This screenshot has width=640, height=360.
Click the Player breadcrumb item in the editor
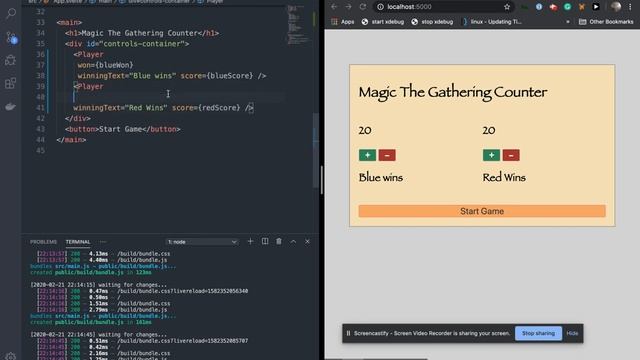click(214, 2)
